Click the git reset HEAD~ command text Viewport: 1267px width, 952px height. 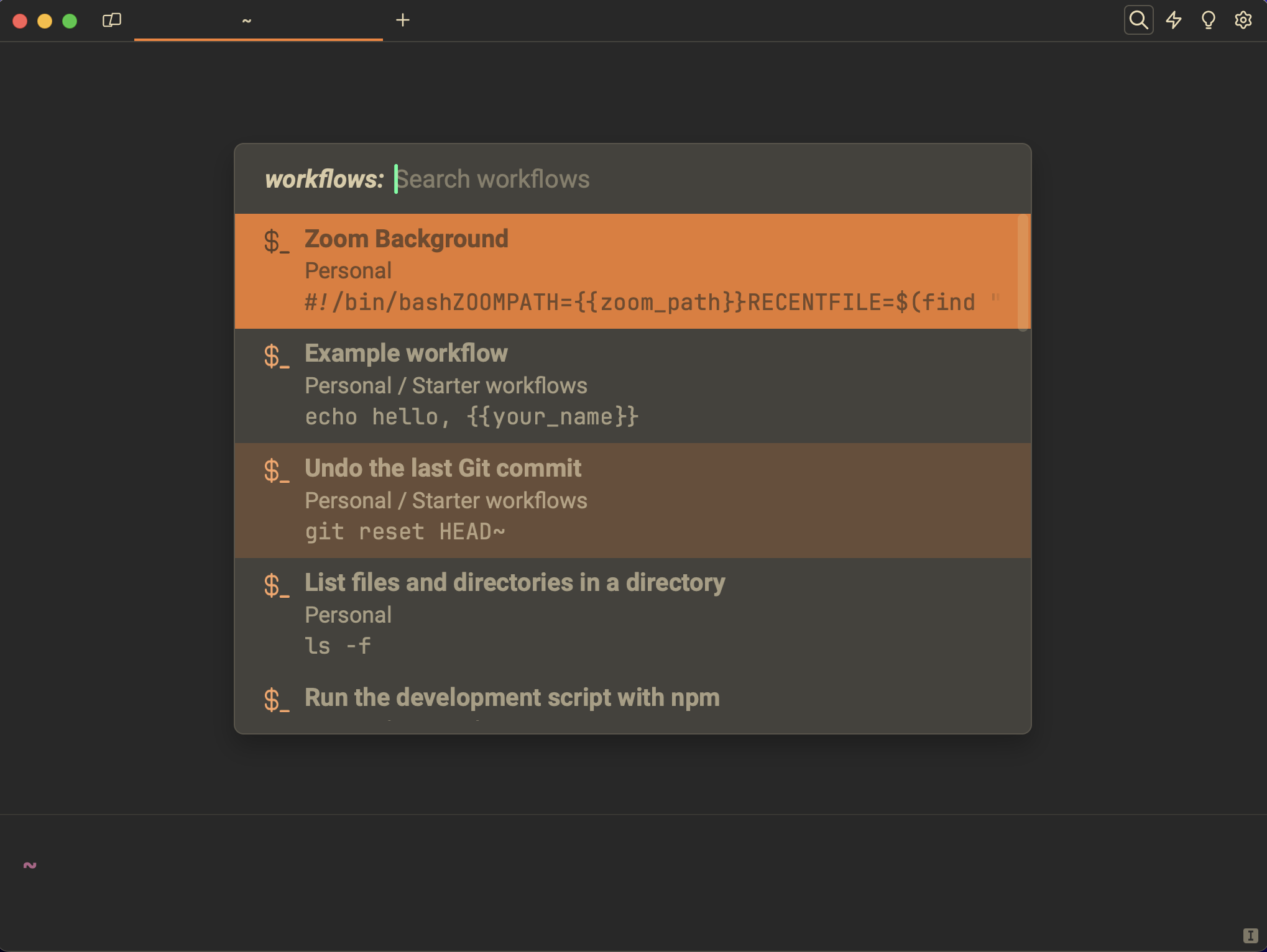[x=405, y=532]
